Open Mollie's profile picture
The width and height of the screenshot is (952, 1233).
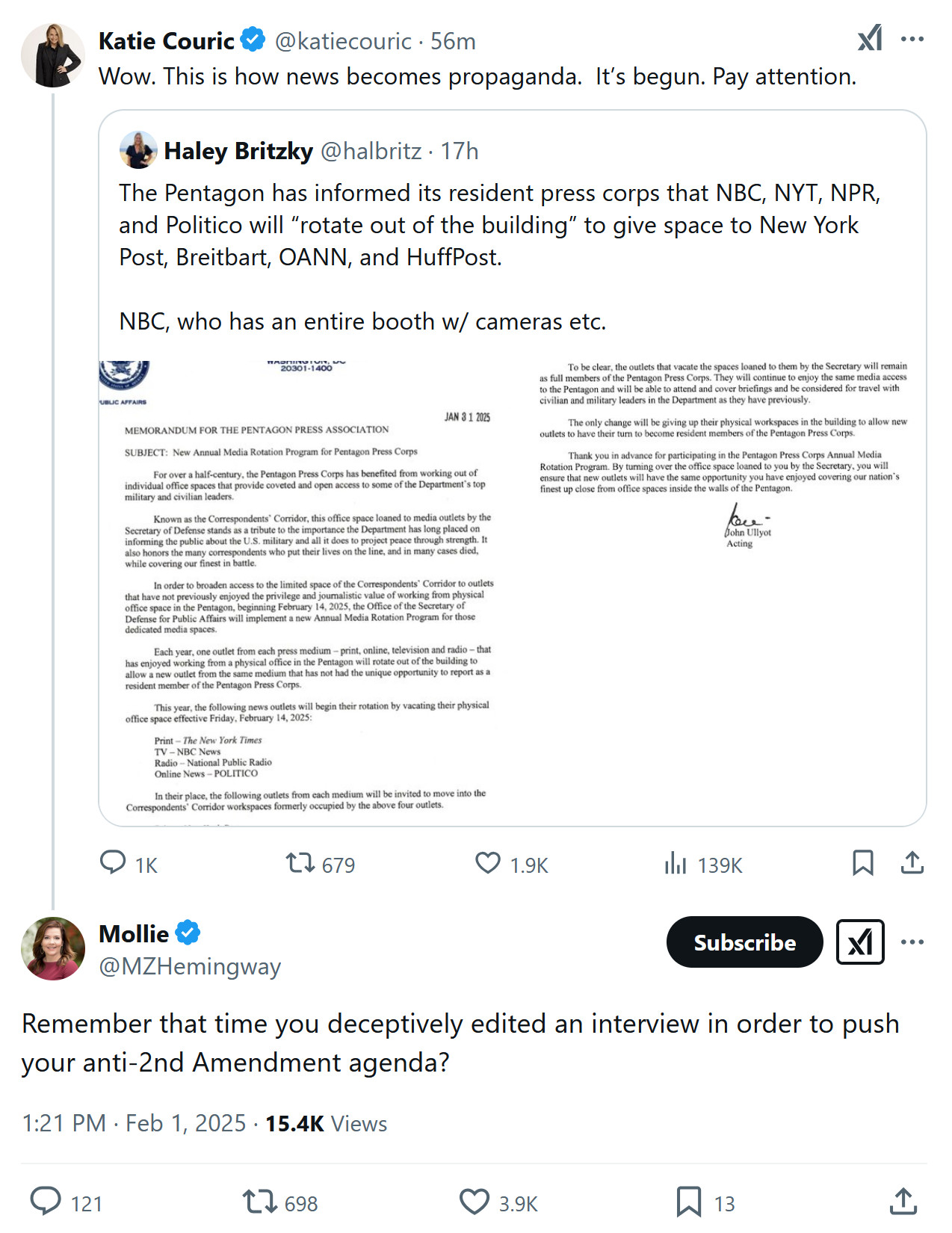pos(53,948)
